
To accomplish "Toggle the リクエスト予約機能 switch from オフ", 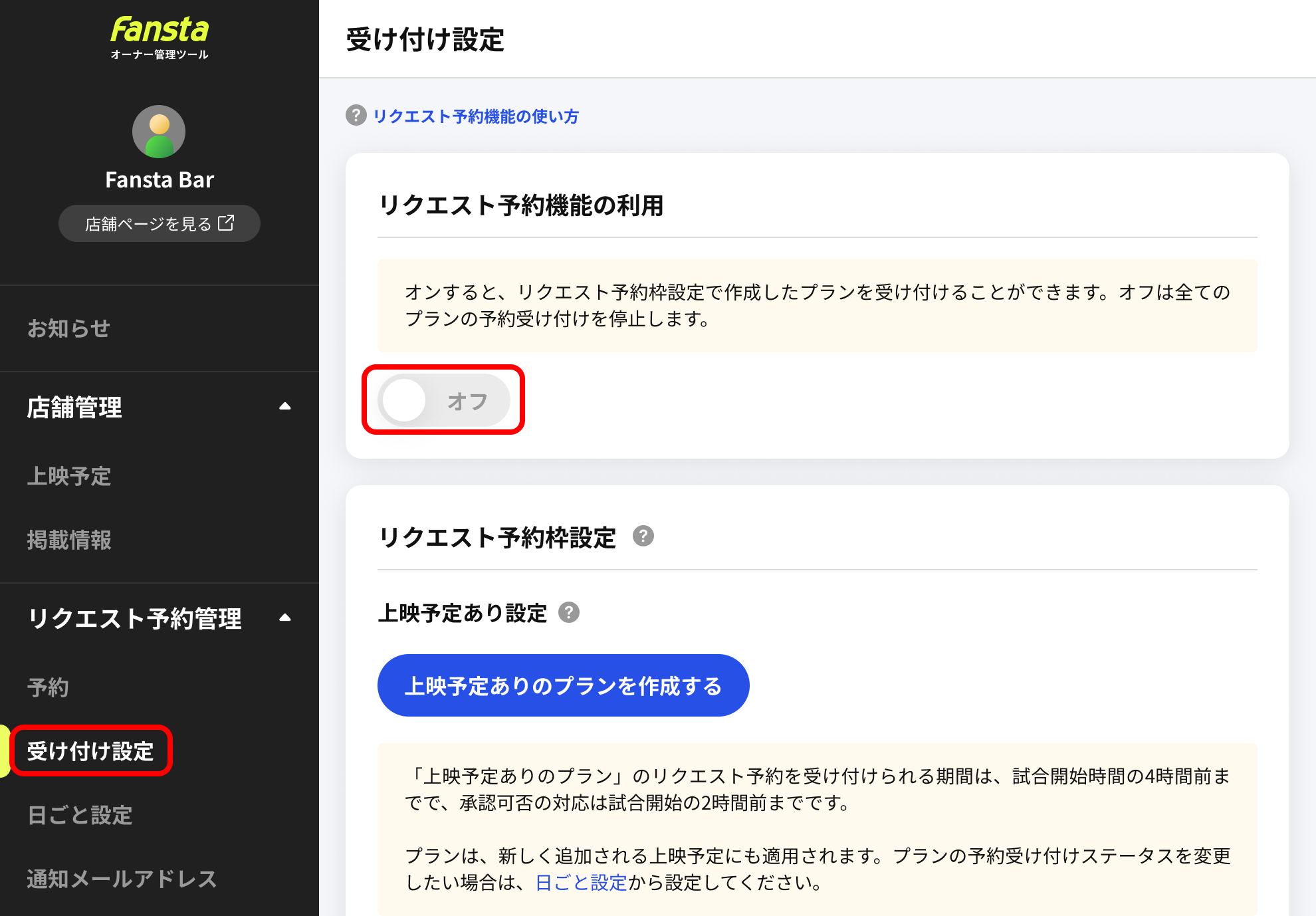I will (x=444, y=400).
